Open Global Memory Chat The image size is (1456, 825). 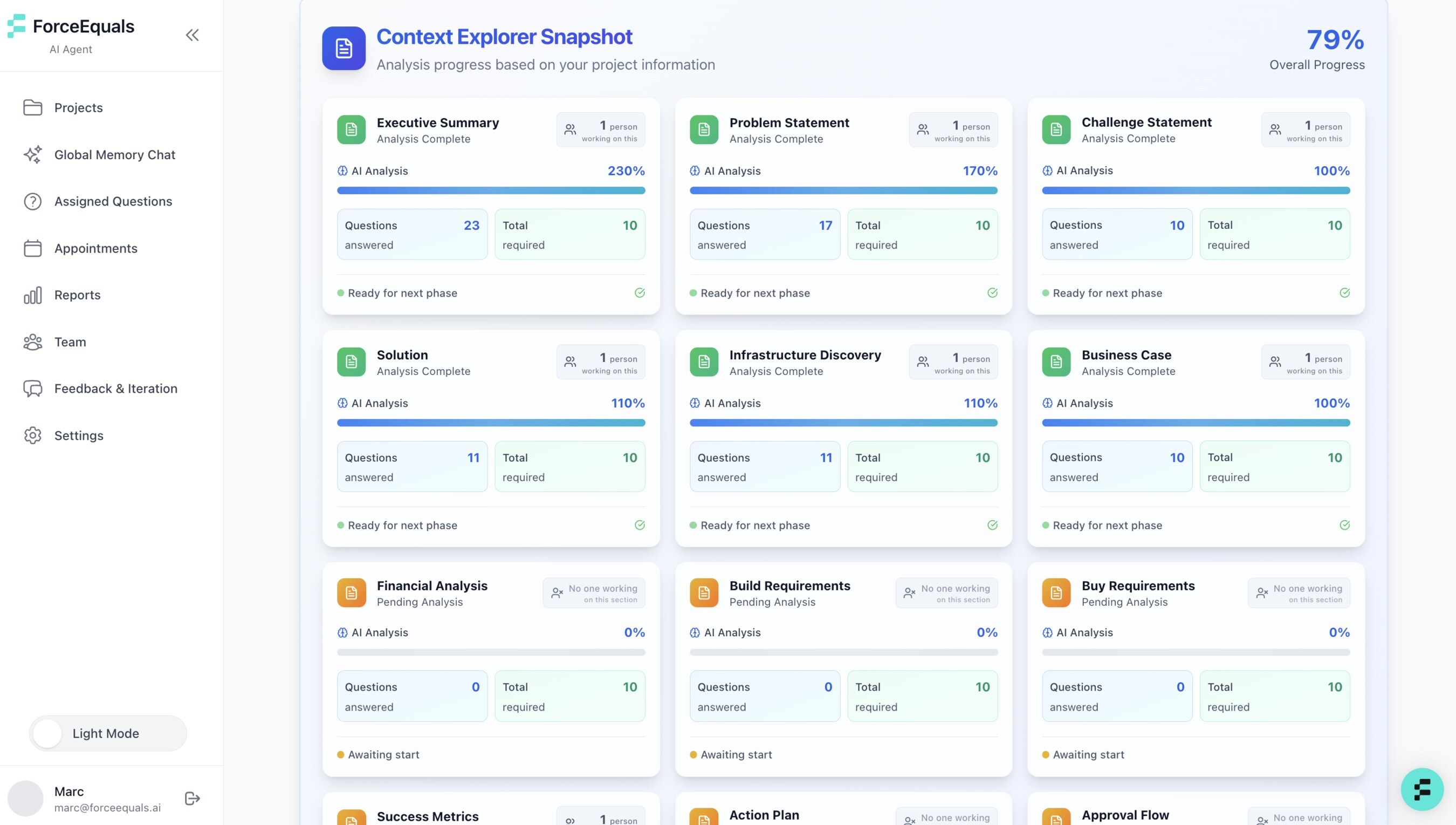(114, 155)
